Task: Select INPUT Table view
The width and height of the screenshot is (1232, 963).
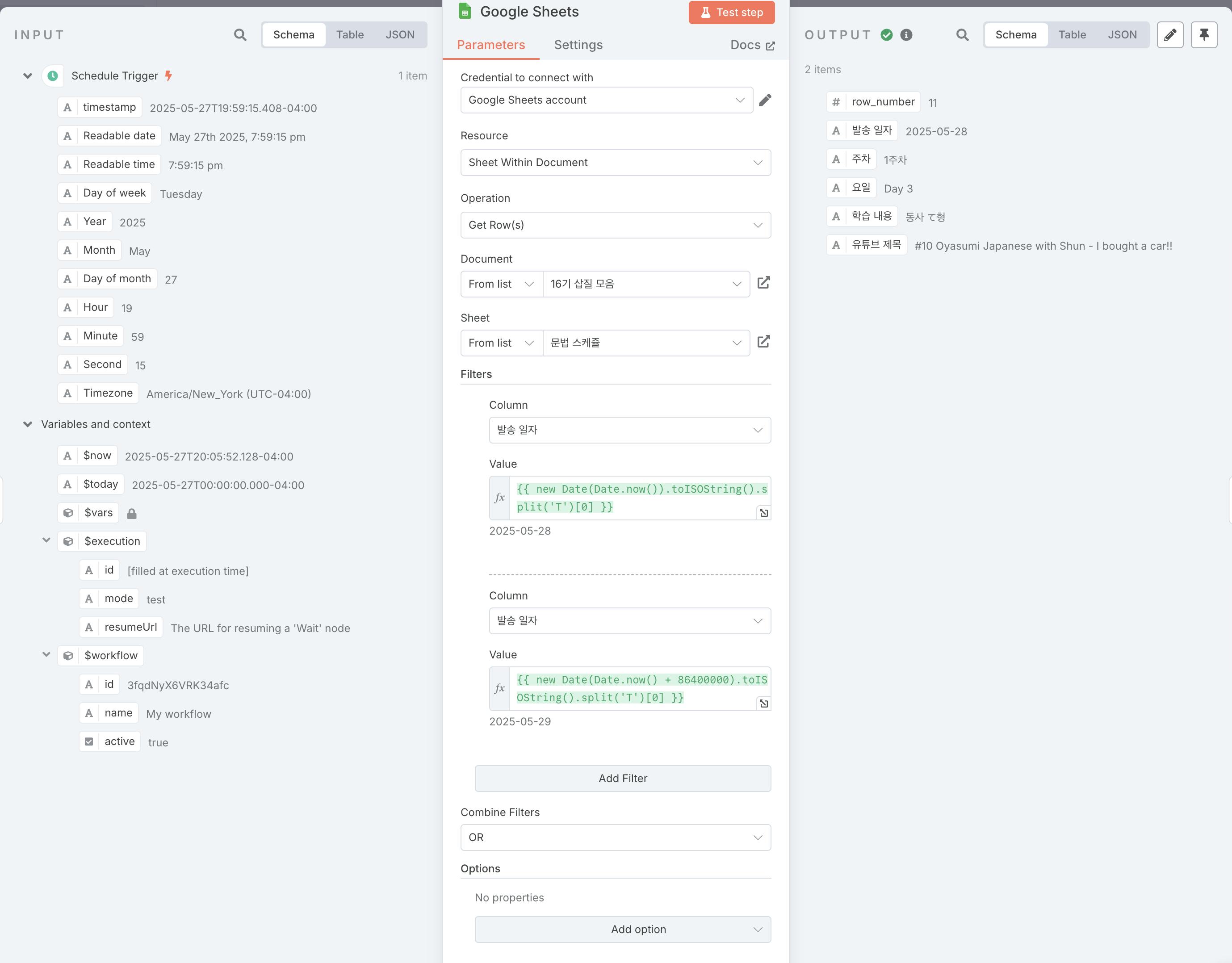Action: [350, 35]
